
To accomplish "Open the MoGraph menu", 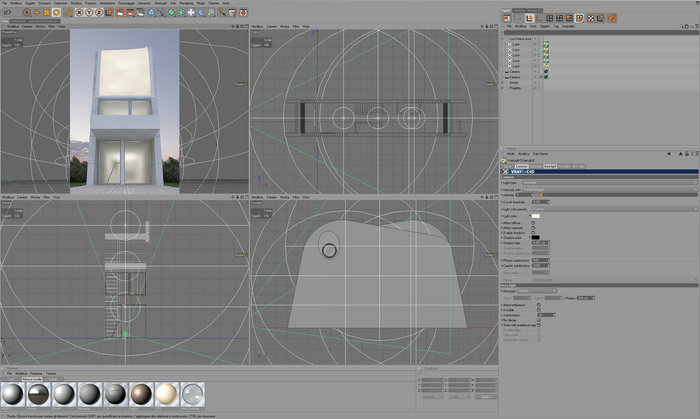I will tap(160, 3).
